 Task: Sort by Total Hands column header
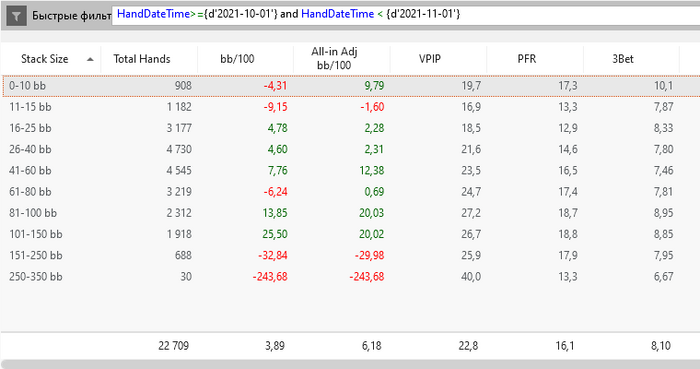[x=149, y=58]
